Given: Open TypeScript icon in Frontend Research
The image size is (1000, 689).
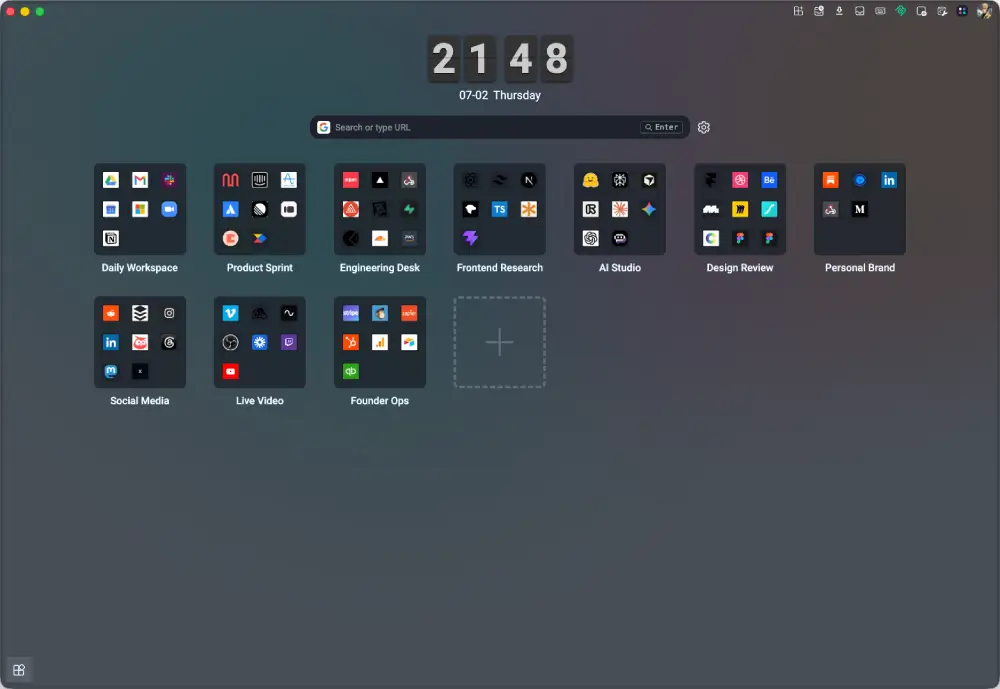Looking at the screenshot, I should pyautogui.click(x=499, y=209).
